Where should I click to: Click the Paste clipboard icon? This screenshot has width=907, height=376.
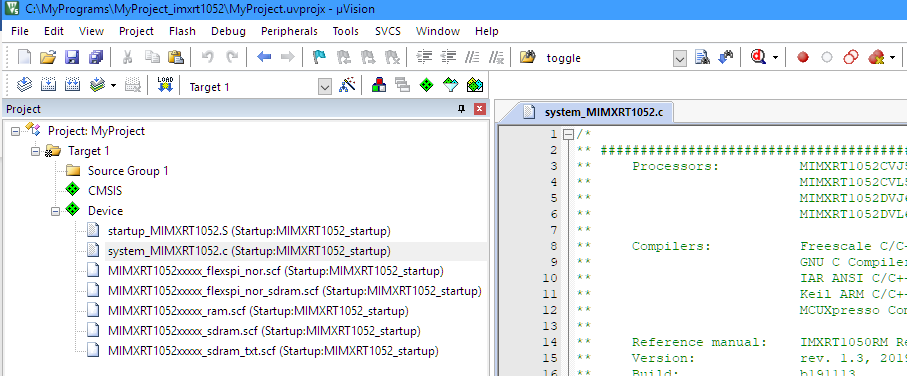point(175,57)
